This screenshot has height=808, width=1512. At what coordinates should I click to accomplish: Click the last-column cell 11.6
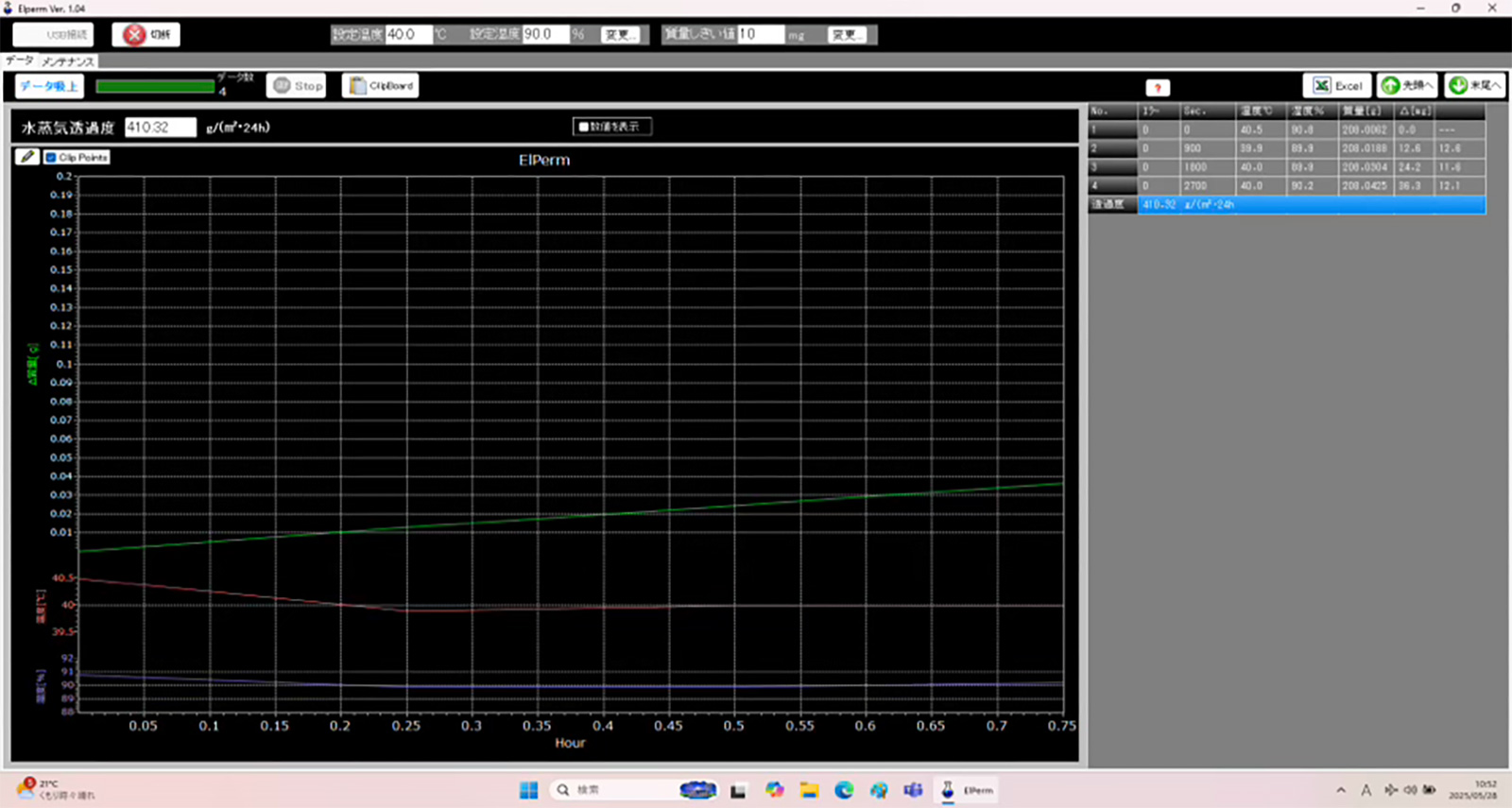pos(1461,167)
